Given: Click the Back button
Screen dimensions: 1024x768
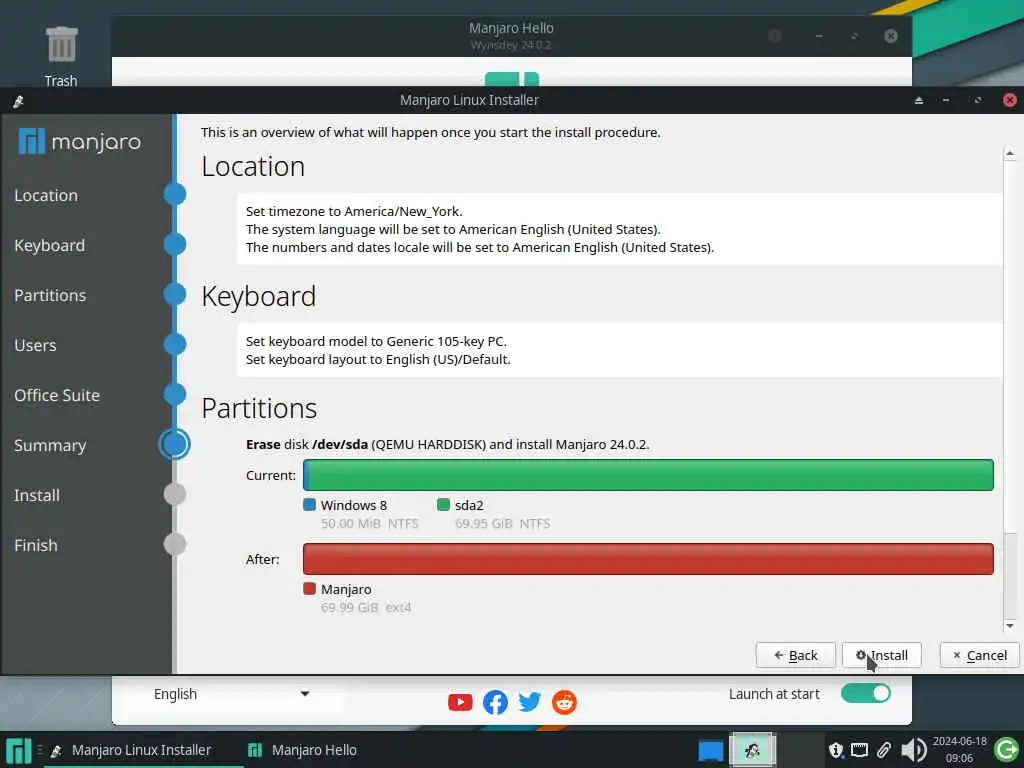Looking at the screenshot, I should 795,655.
